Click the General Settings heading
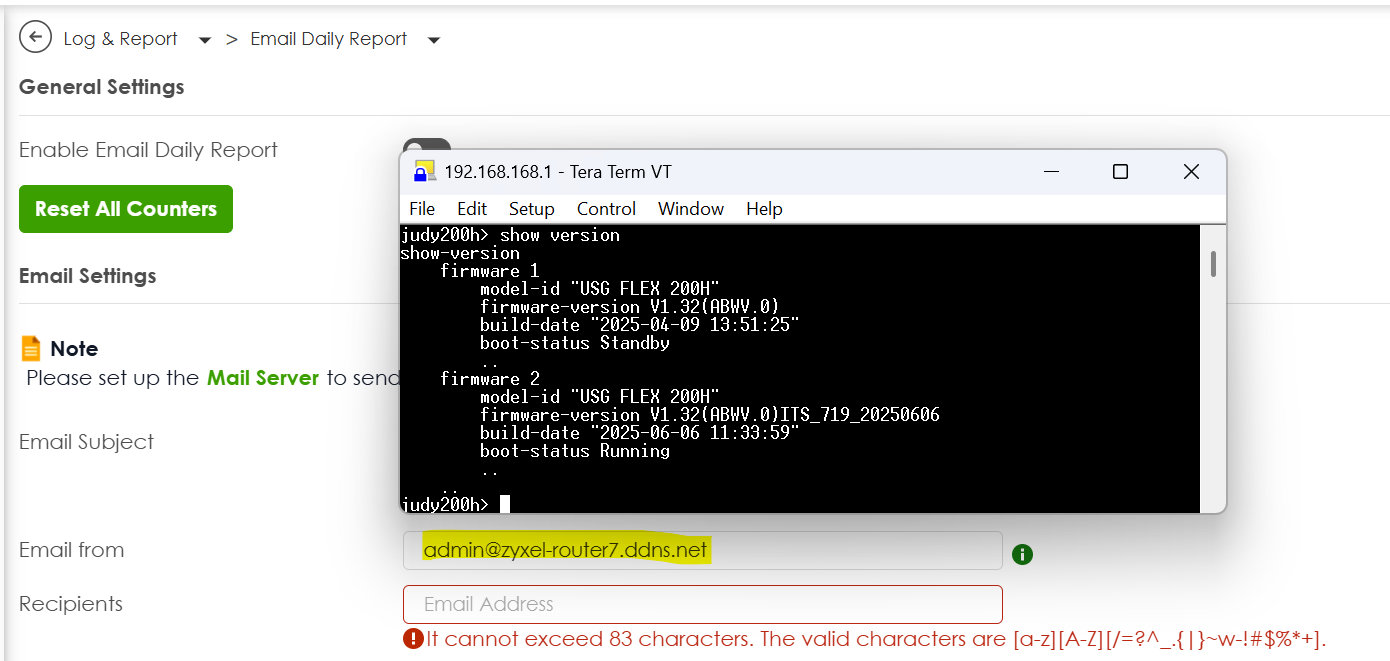1390x661 pixels. coord(102,87)
